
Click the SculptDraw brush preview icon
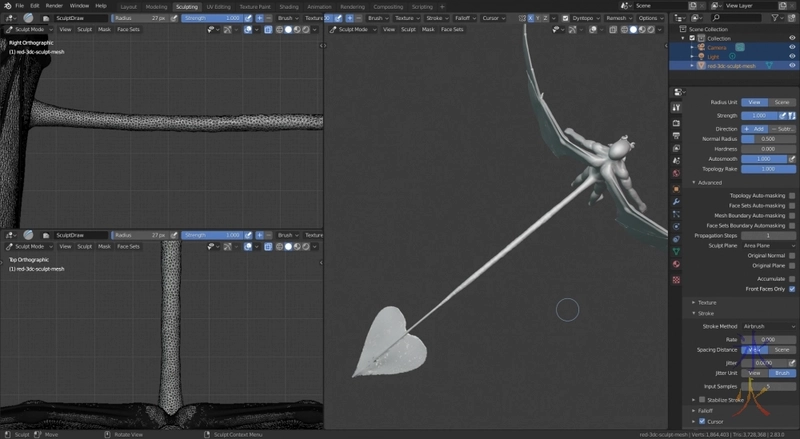pos(30,18)
